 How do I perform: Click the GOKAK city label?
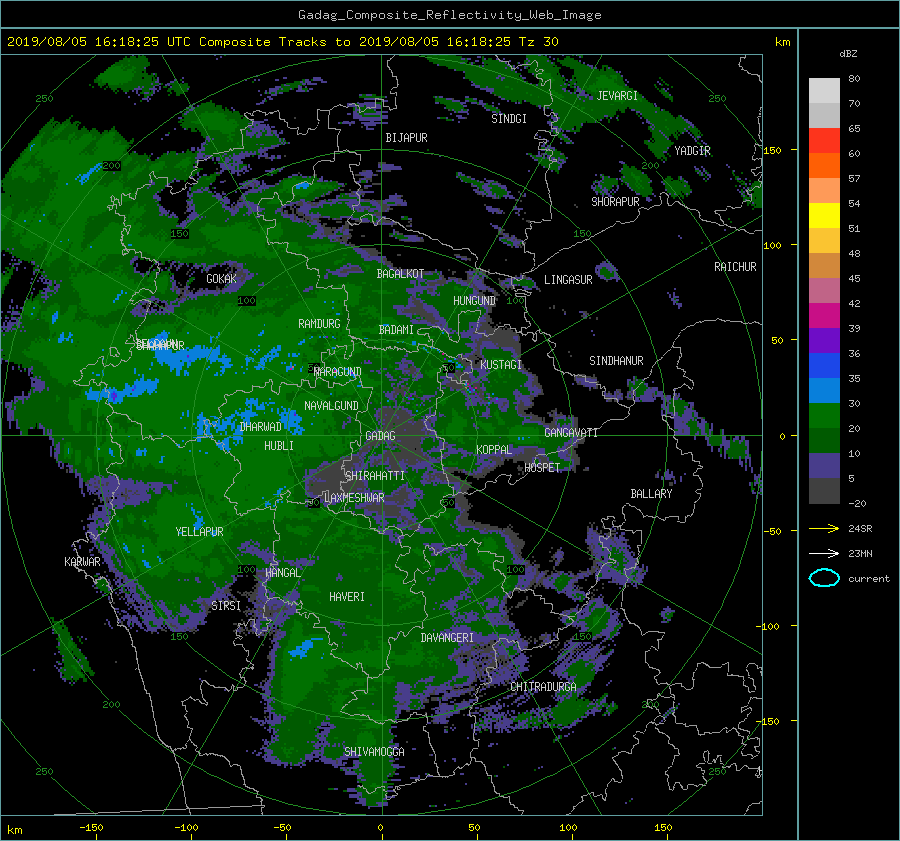coord(222,278)
